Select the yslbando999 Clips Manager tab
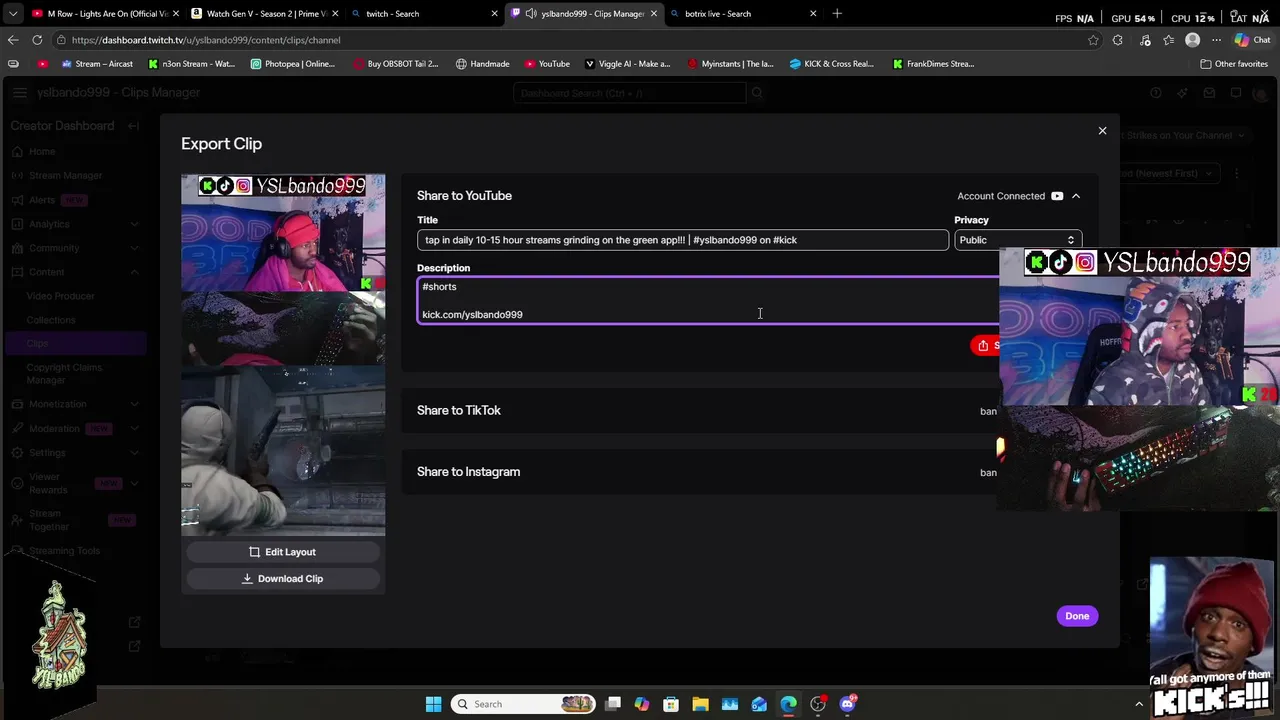The width and height of the screenshot is (1280, 720). tap(583, 14)
